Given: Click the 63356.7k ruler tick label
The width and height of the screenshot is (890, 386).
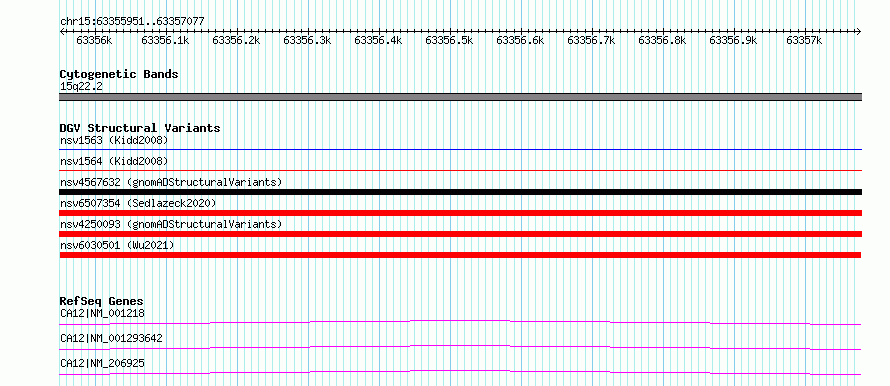Looking at the screenshot, I should 591,41.
